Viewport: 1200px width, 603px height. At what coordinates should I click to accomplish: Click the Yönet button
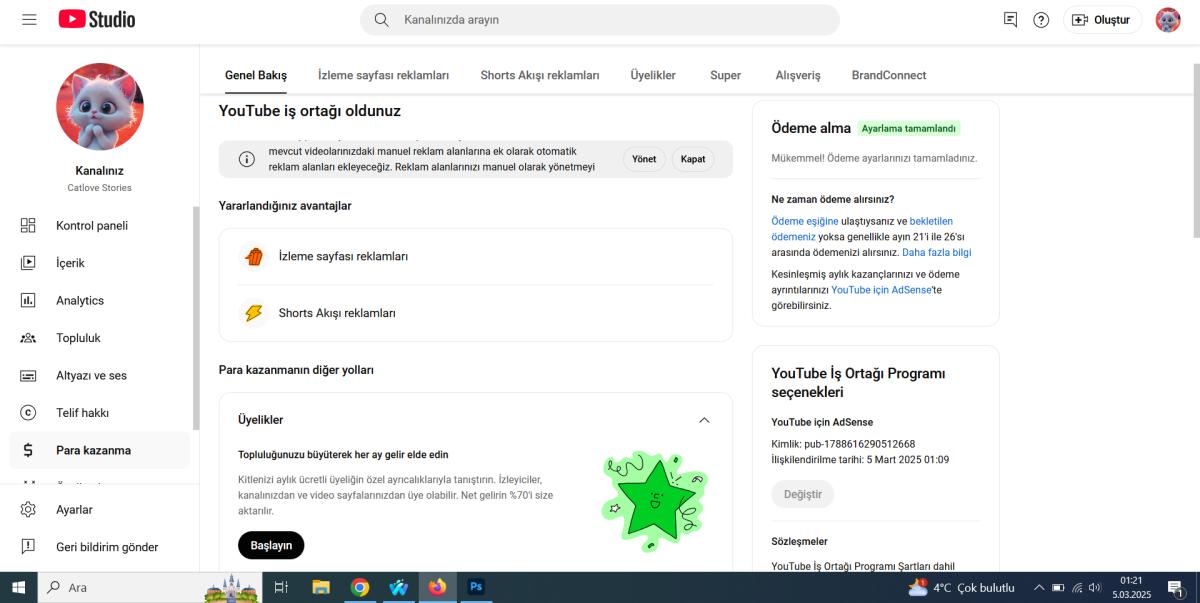coord(644,159)
